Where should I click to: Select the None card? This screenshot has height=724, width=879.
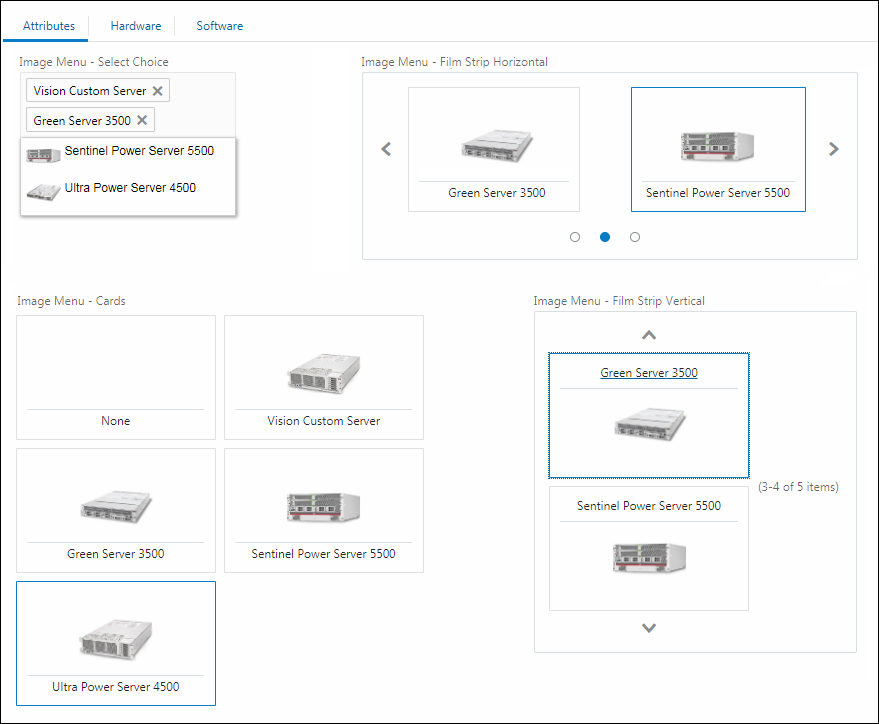[116, 378]
